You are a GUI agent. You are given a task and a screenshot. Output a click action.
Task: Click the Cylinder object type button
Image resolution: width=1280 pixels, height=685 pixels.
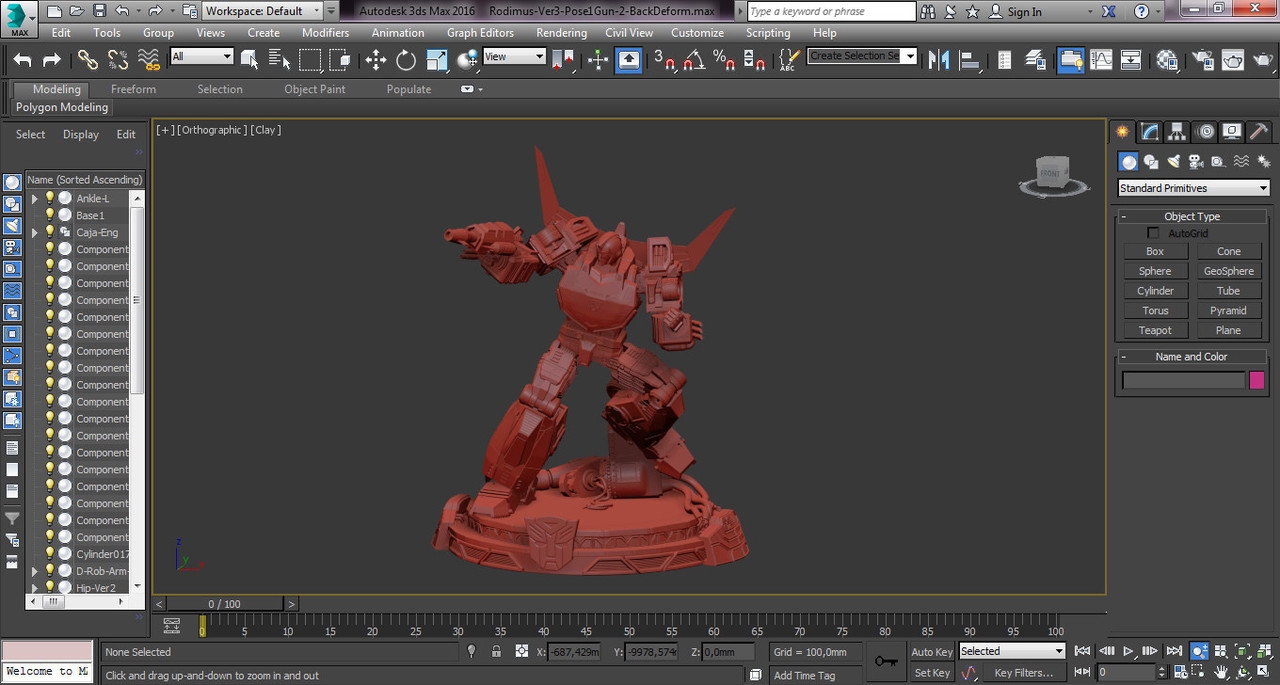(x=1155, y=291)
